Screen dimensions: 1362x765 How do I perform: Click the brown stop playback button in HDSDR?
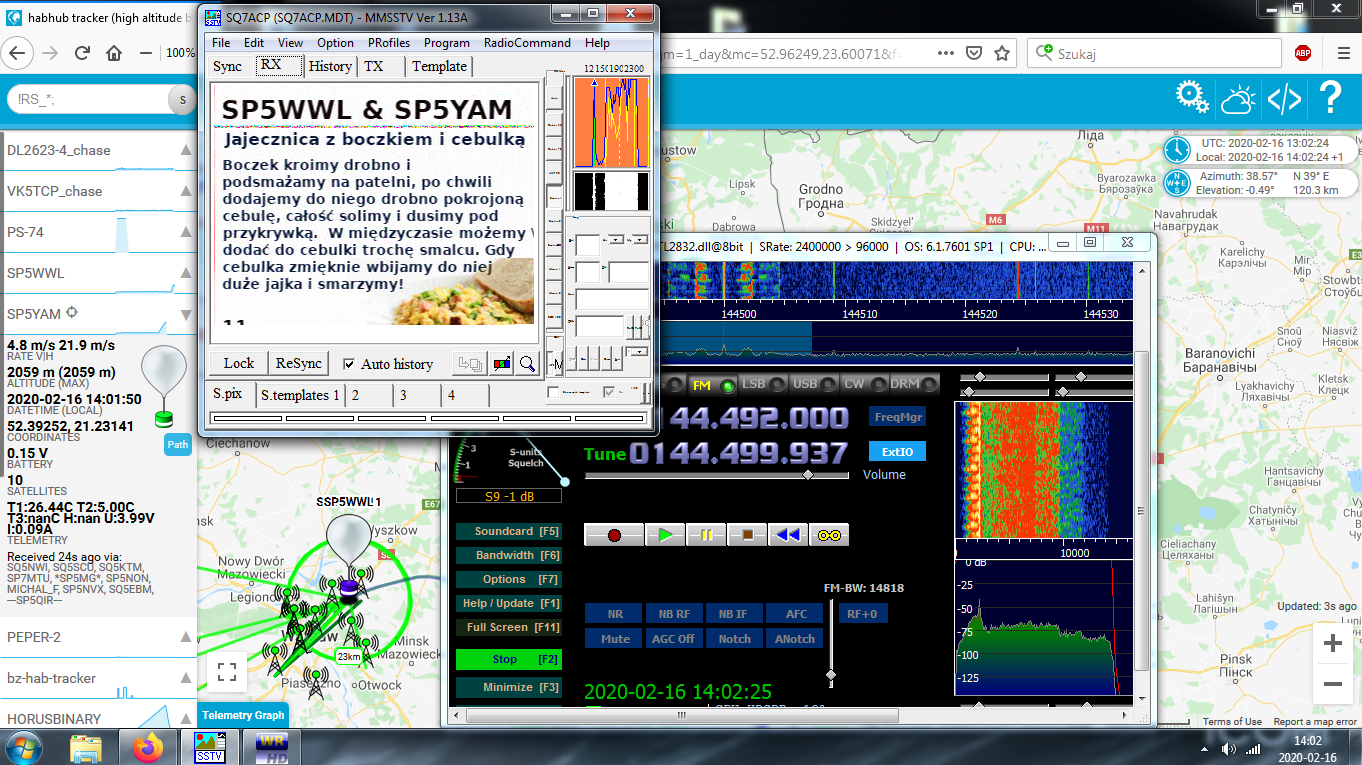tap(747, 535)
